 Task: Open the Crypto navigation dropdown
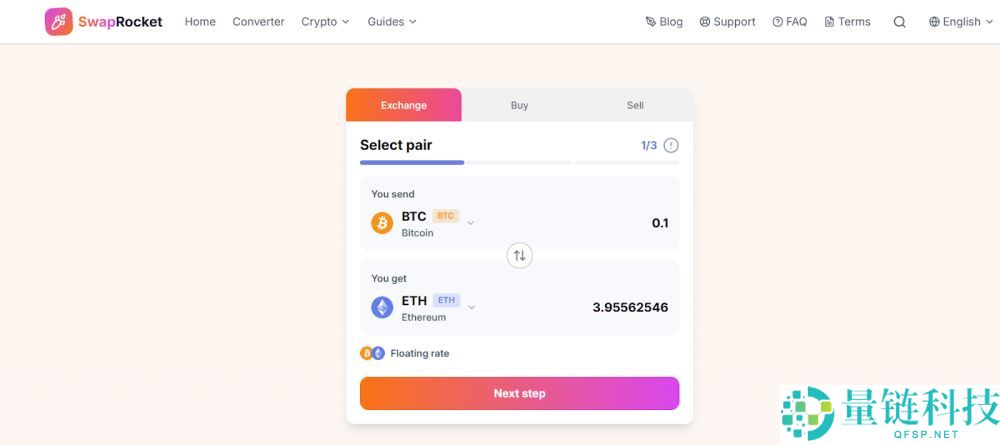325,22
